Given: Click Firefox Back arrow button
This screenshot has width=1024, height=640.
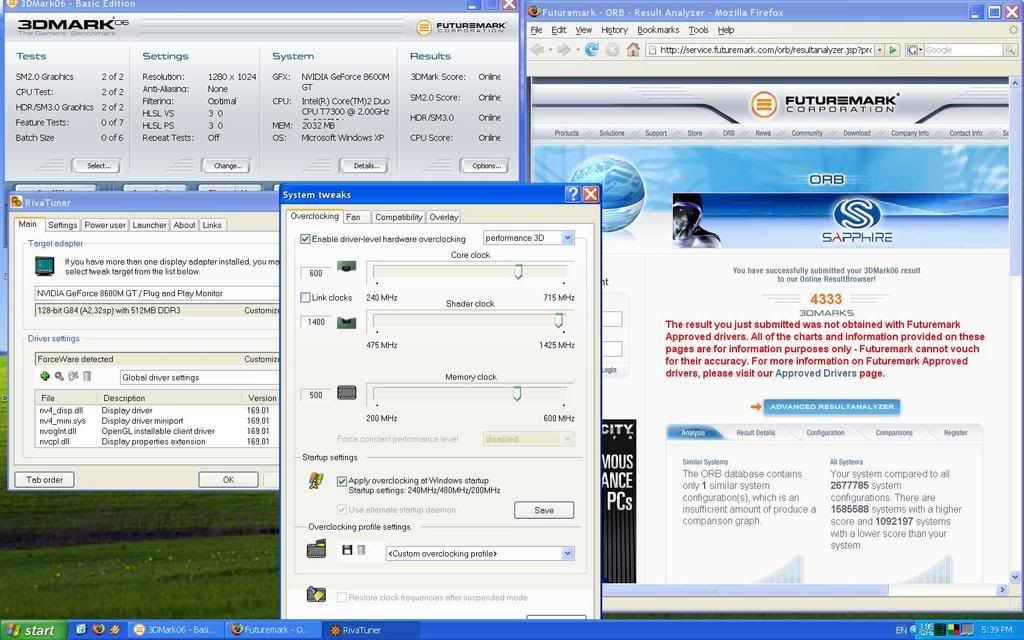Looking at the screenshot, I should click(x=537, y=50).
